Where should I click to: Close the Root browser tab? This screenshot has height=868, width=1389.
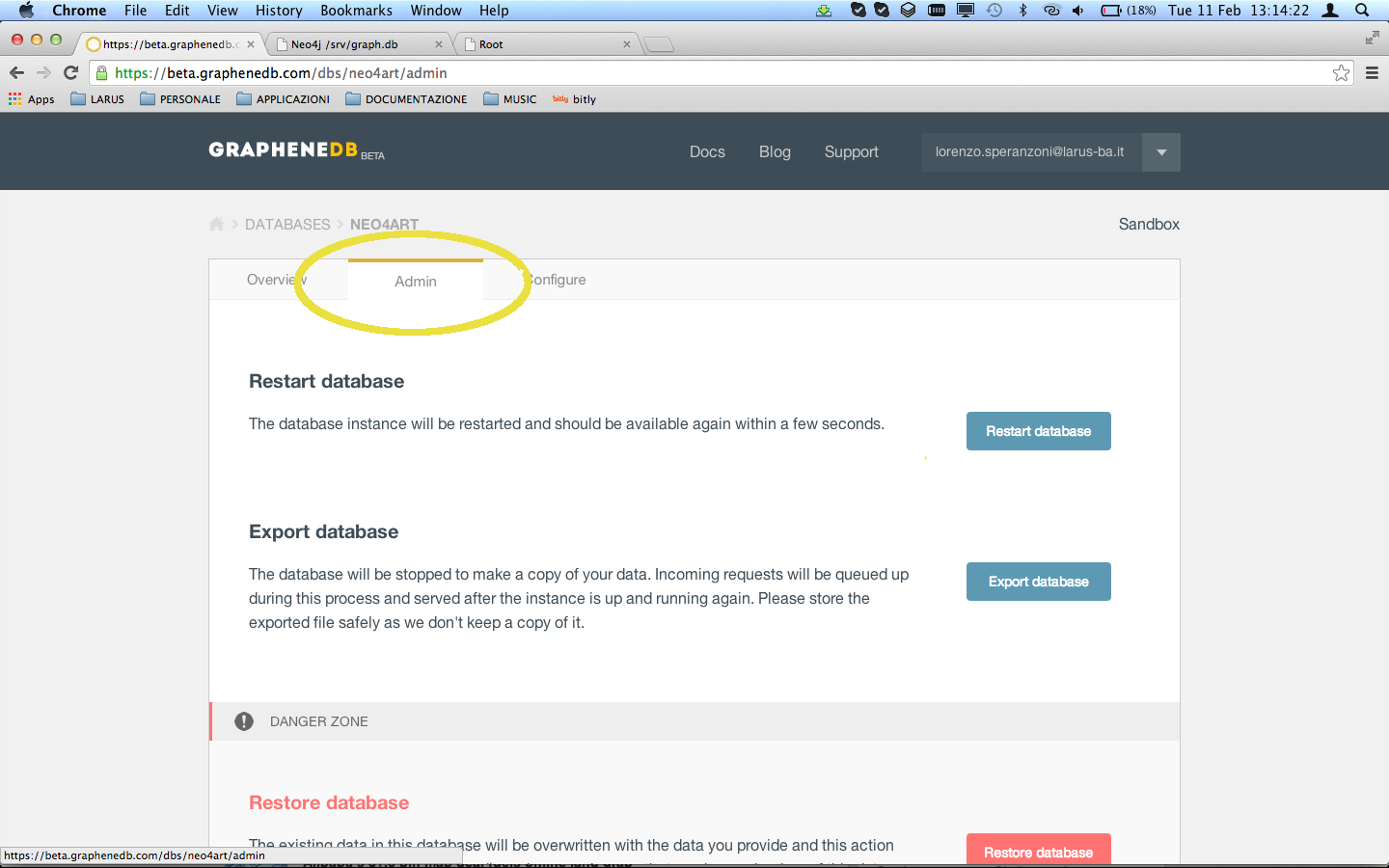[x=627, y=44]
